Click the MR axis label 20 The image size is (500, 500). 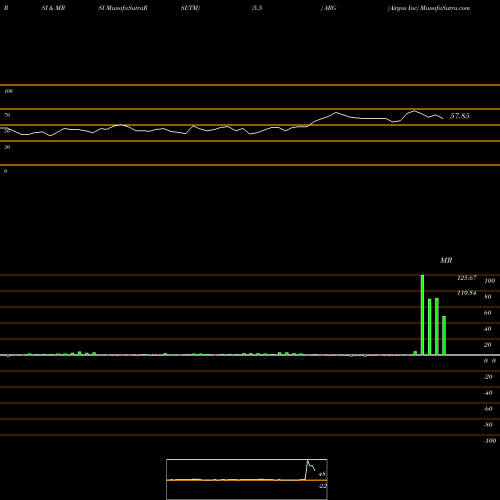[488, 345]
